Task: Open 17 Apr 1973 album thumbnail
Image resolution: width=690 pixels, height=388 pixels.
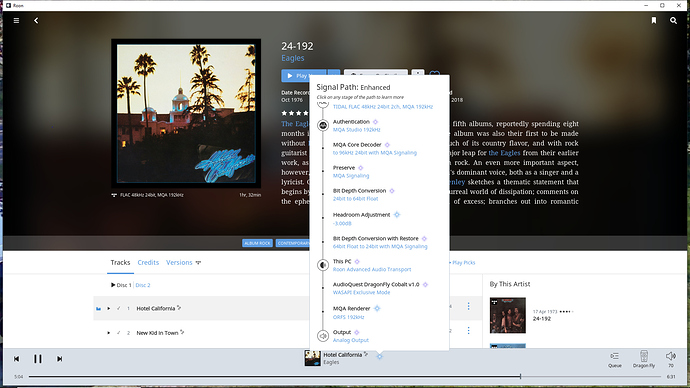Action: coord(507,315)
